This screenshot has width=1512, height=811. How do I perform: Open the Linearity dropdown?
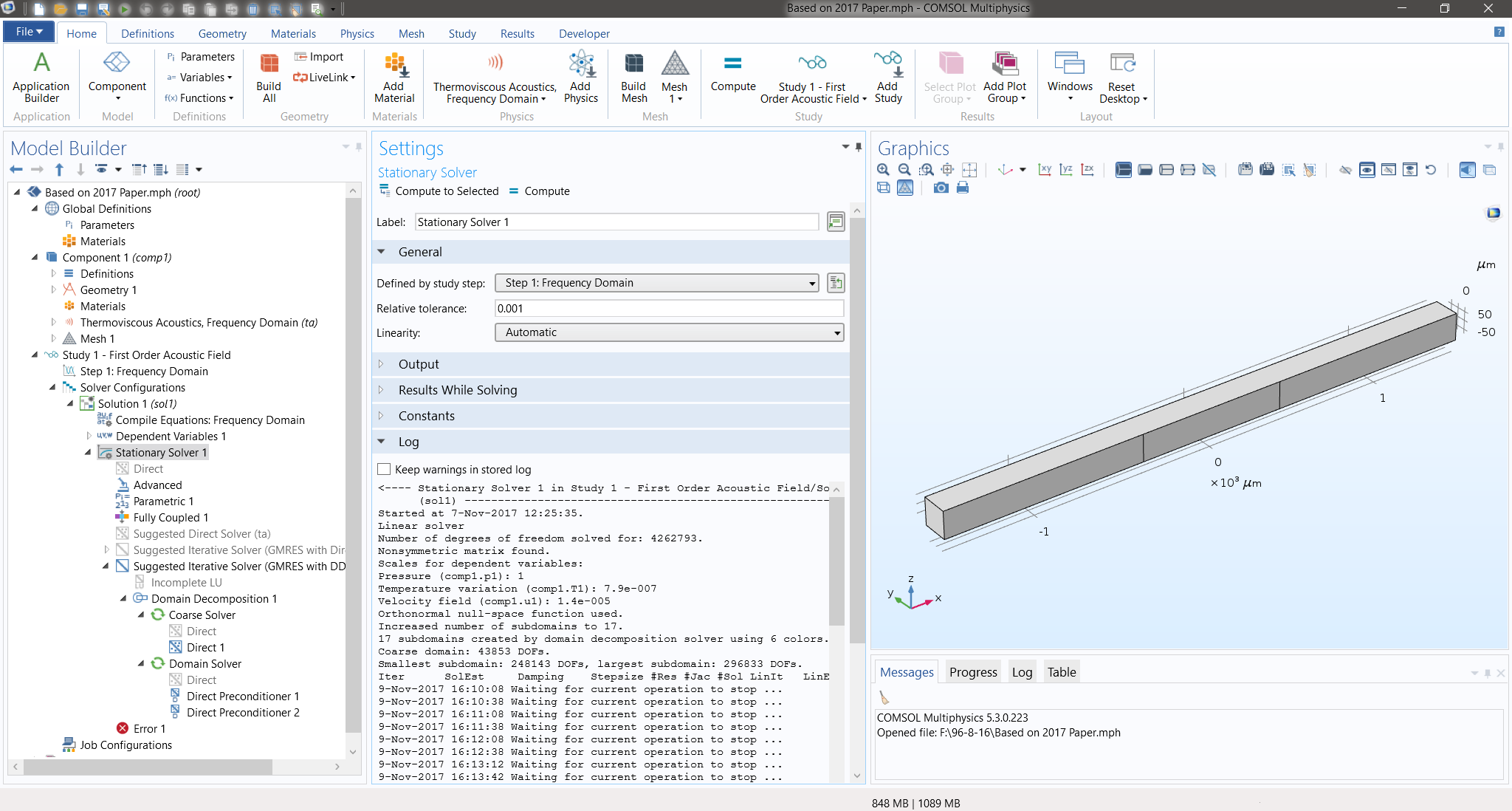coord(669,332)
